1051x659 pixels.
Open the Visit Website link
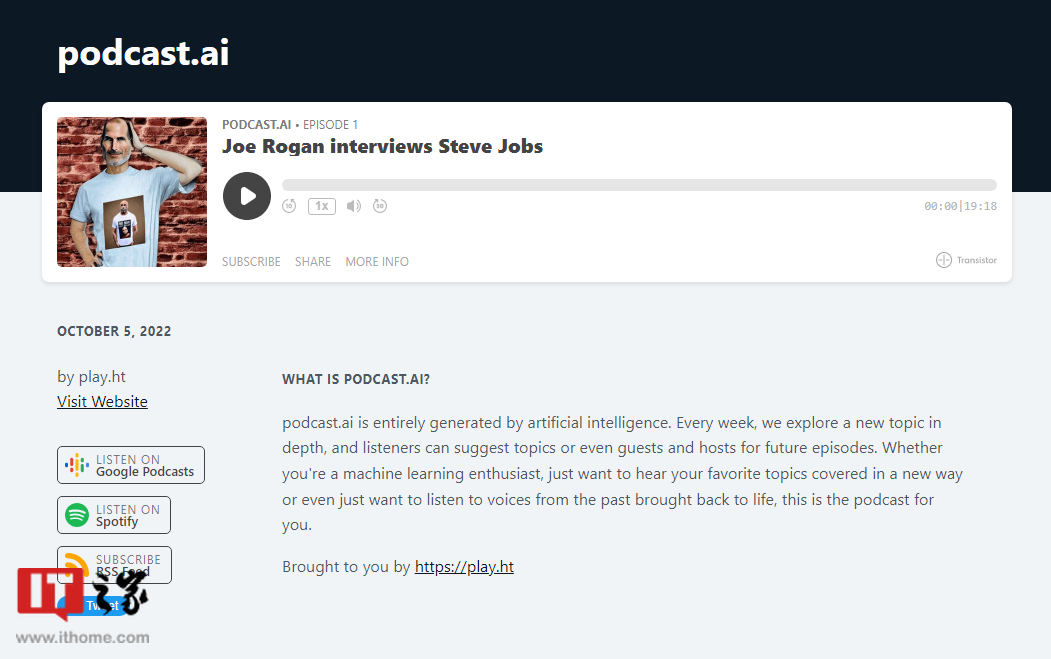coord(102,402)
